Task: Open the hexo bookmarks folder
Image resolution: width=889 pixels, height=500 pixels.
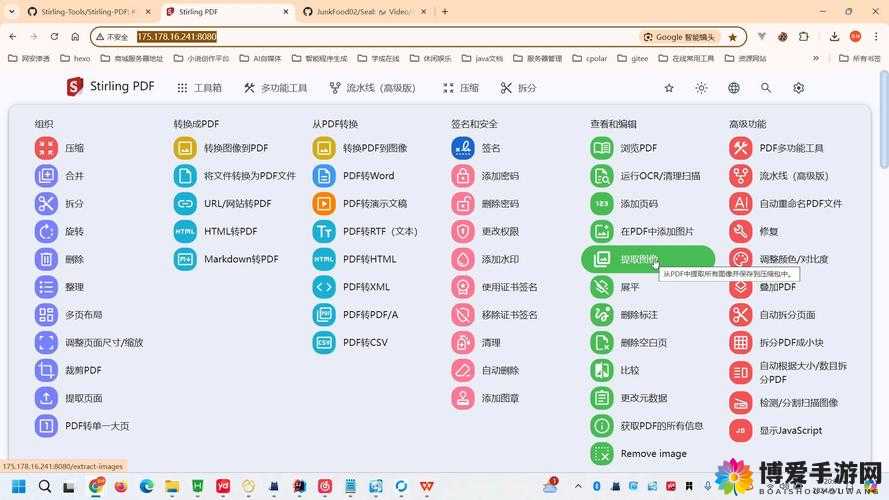Action: pos(75,58)
